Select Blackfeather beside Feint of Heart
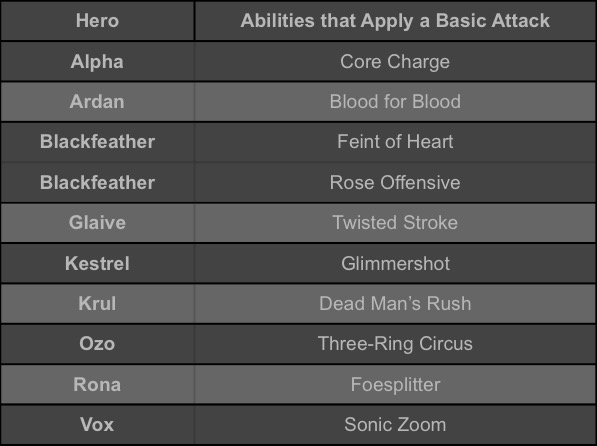The width and height of the screenshot is (597, 446). (97, 142)
